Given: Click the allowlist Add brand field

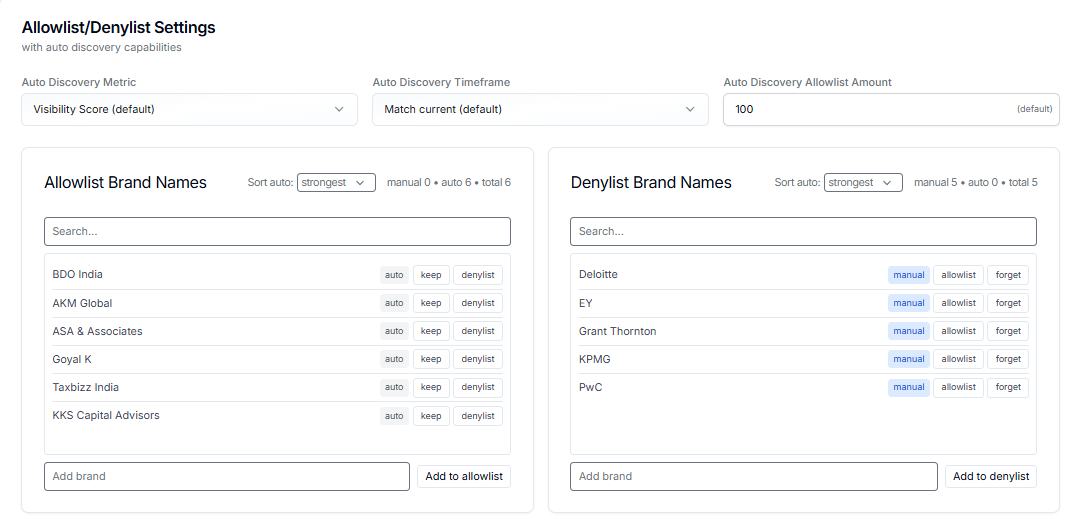Looking at the screenshot, I should click(227, 476).
